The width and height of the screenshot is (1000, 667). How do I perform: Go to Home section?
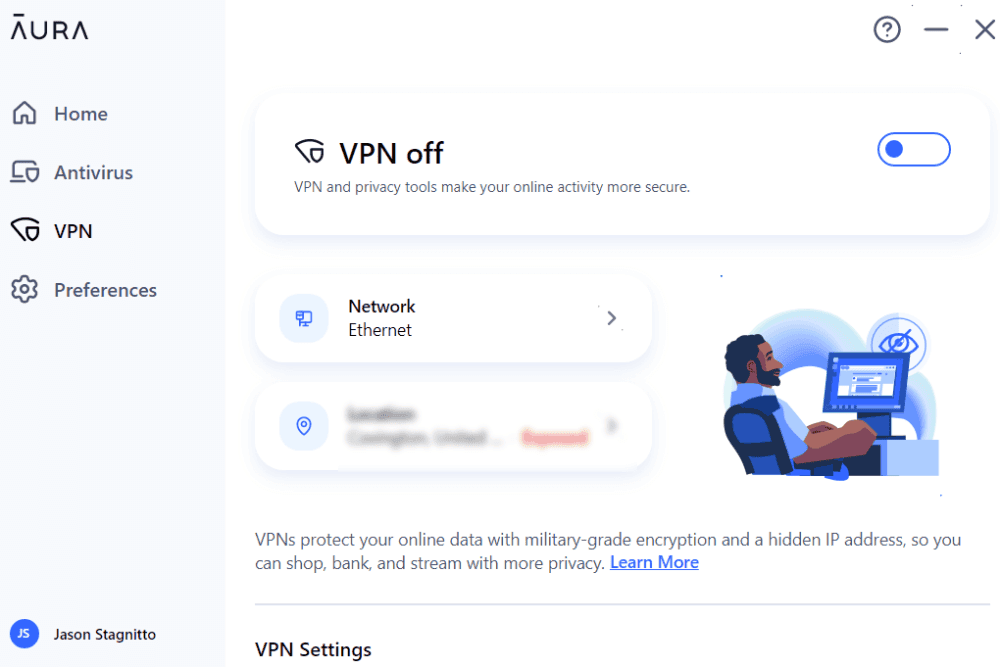click(81, 114)
